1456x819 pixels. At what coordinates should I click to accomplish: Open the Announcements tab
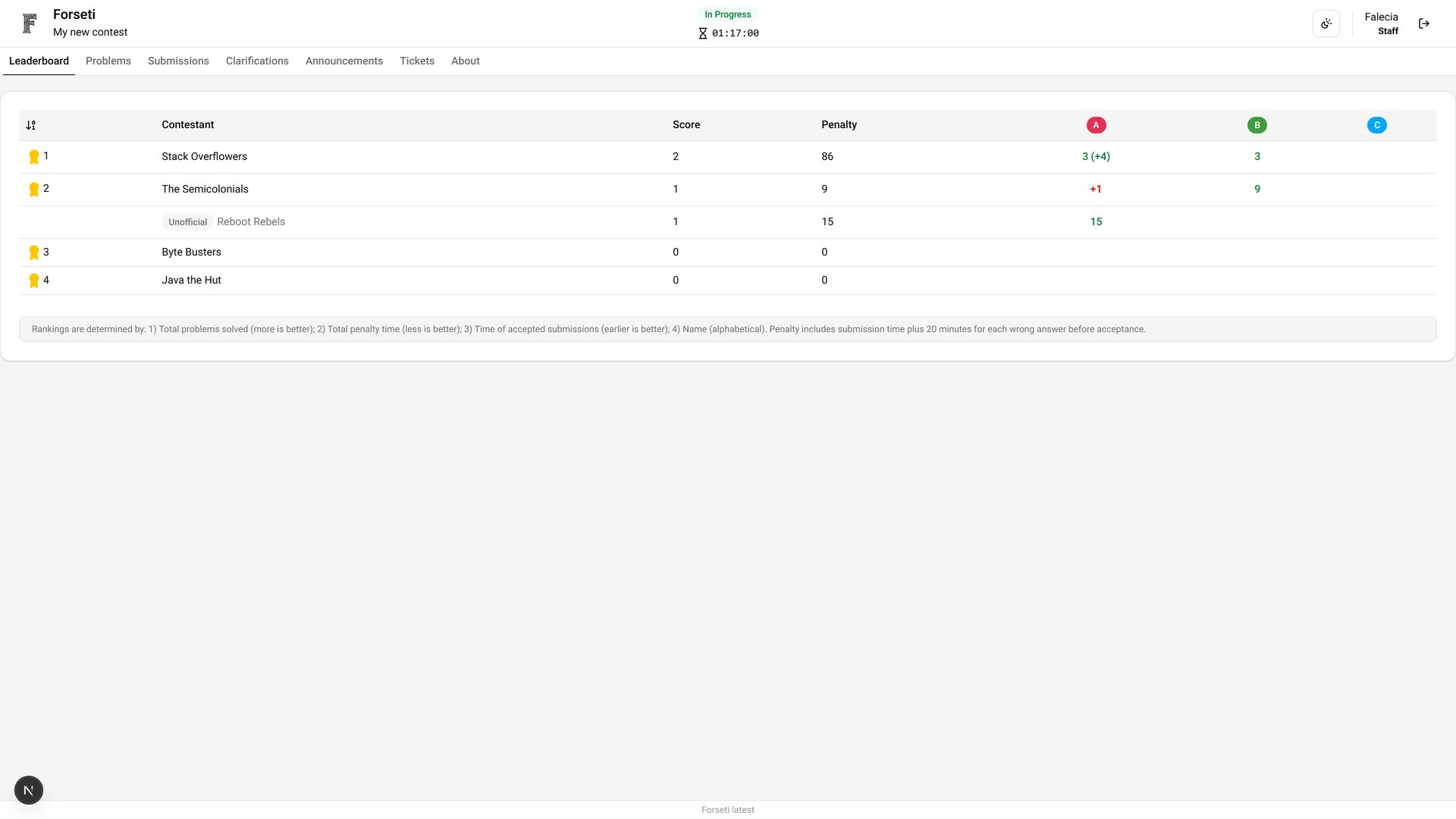click(344, 61)
